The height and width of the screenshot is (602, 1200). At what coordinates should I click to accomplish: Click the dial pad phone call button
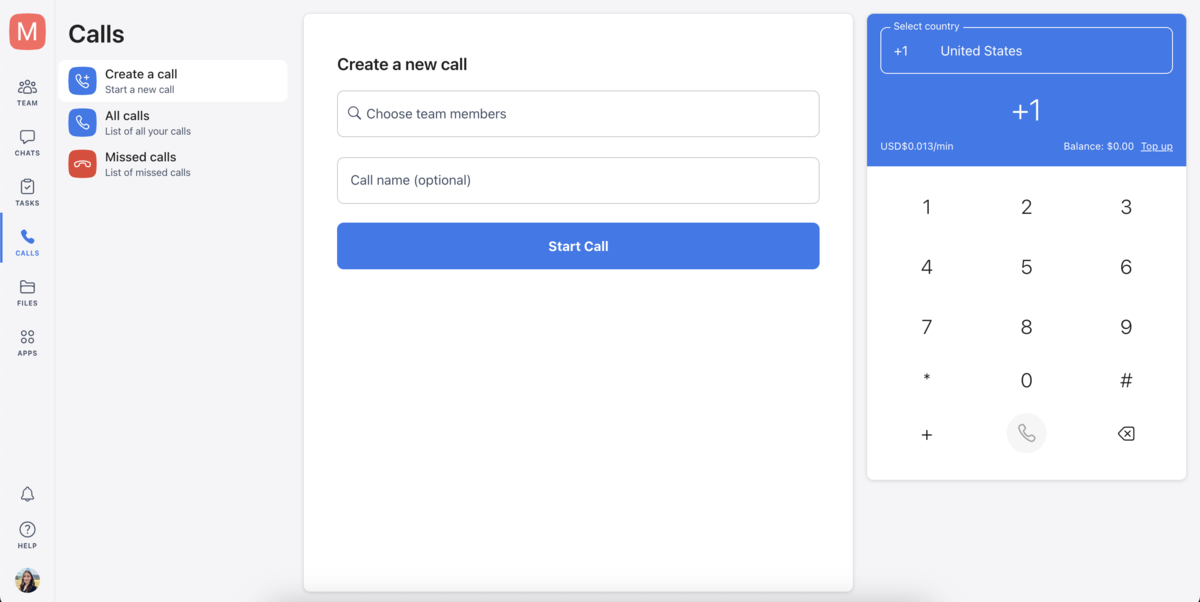(x=1026, y=433)
